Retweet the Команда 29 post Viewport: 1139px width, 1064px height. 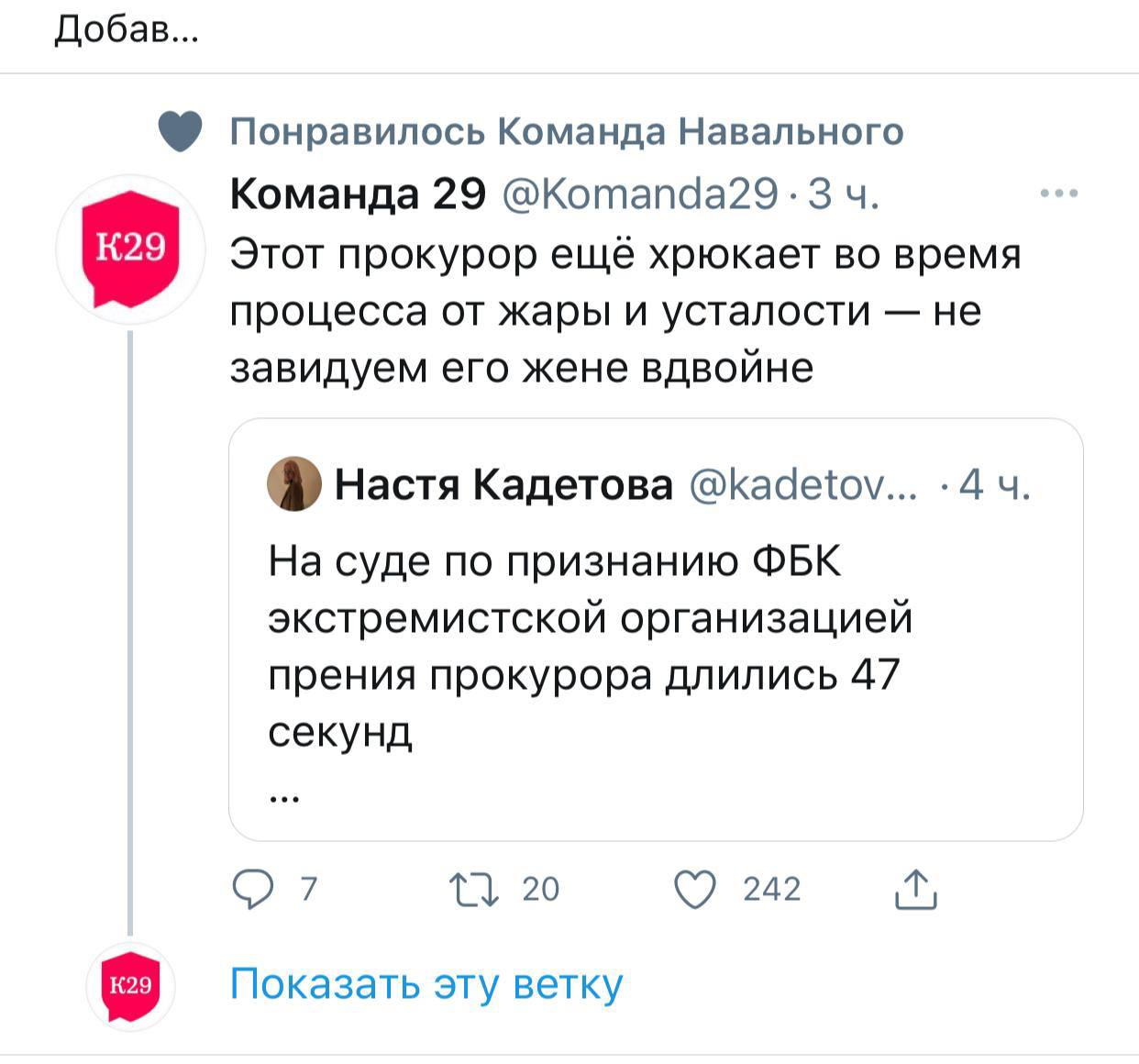click(472, 889)
